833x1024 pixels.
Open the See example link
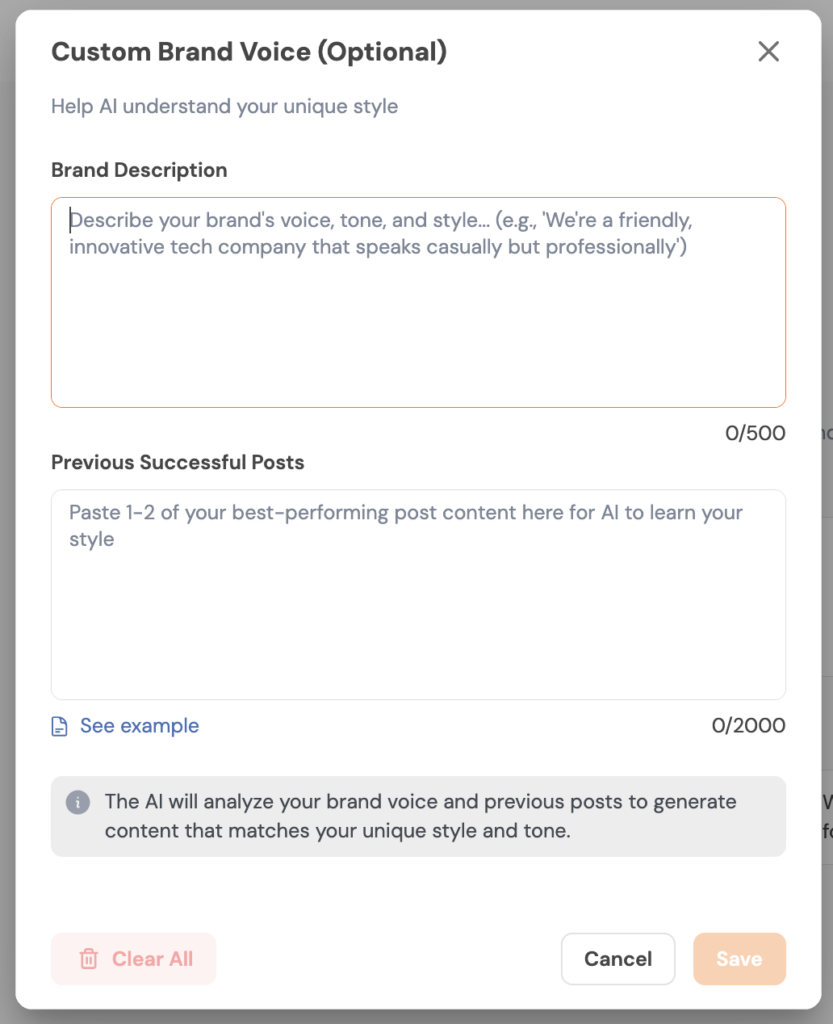(x=139, y=726)
